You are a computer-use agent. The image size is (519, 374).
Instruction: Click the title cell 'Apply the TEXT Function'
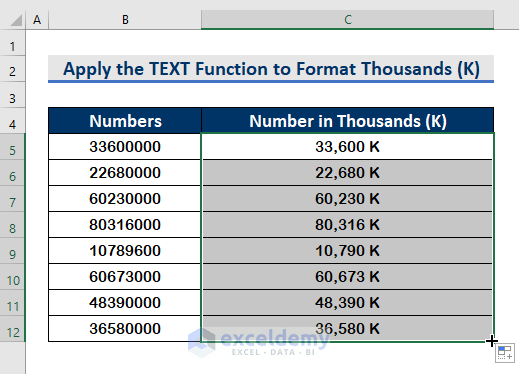[271, 69]
